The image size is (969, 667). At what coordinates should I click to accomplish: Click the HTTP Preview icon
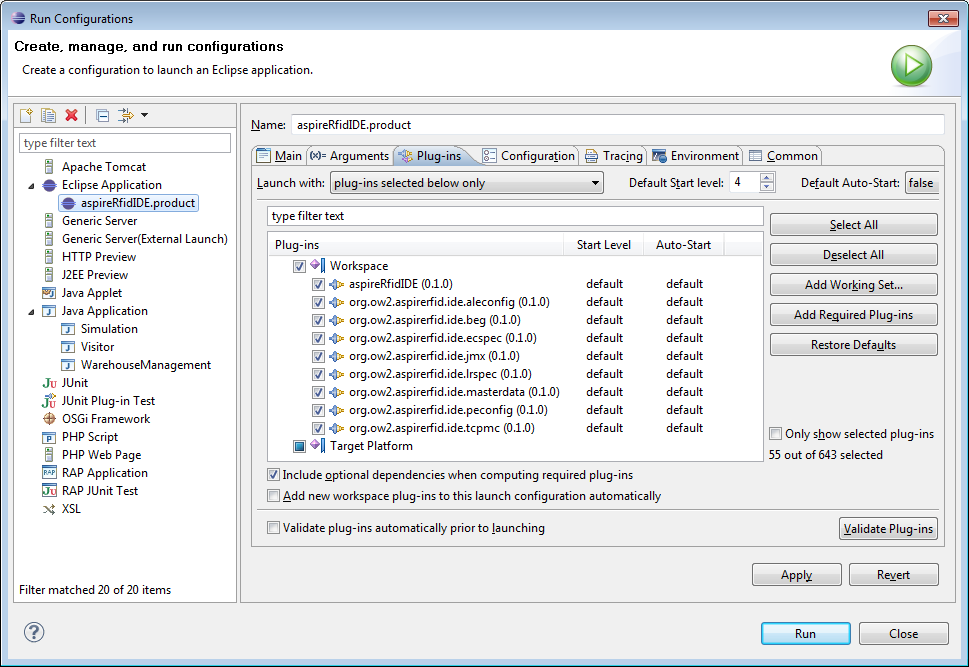[x=49, y=257]
